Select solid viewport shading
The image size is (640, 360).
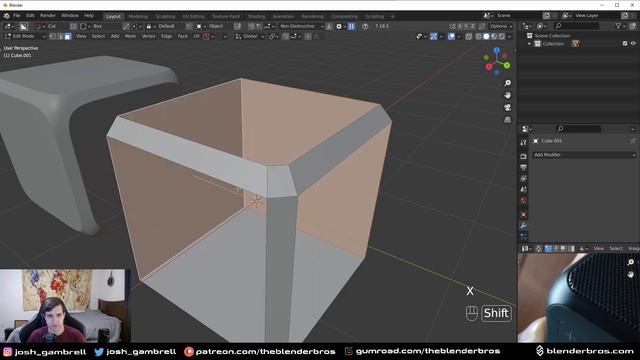click(486, 36)
